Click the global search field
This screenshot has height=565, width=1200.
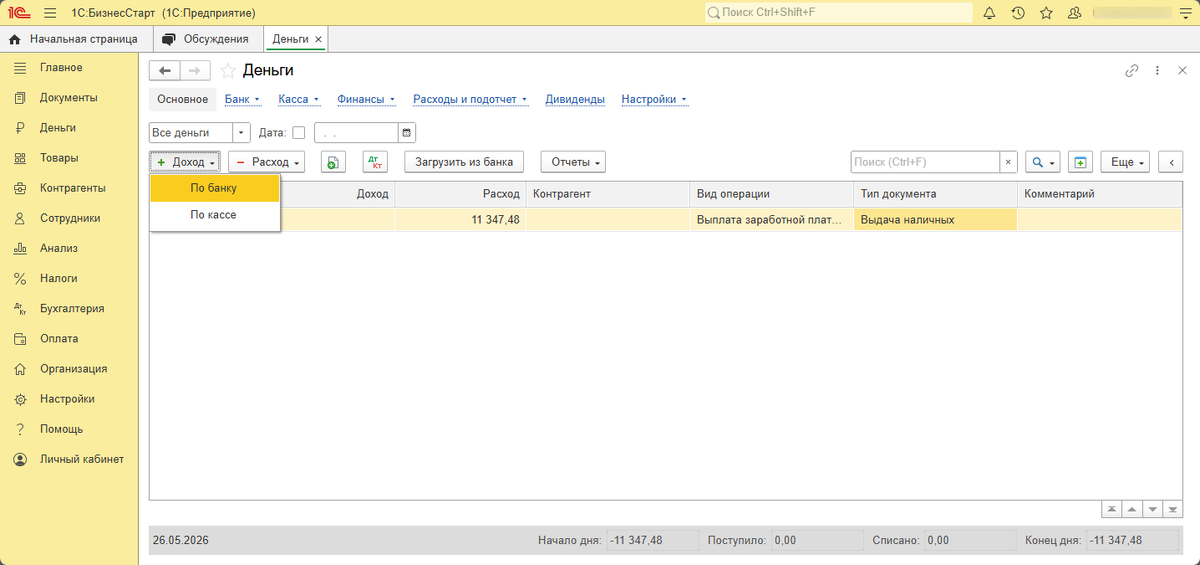(x=838, y=13)
